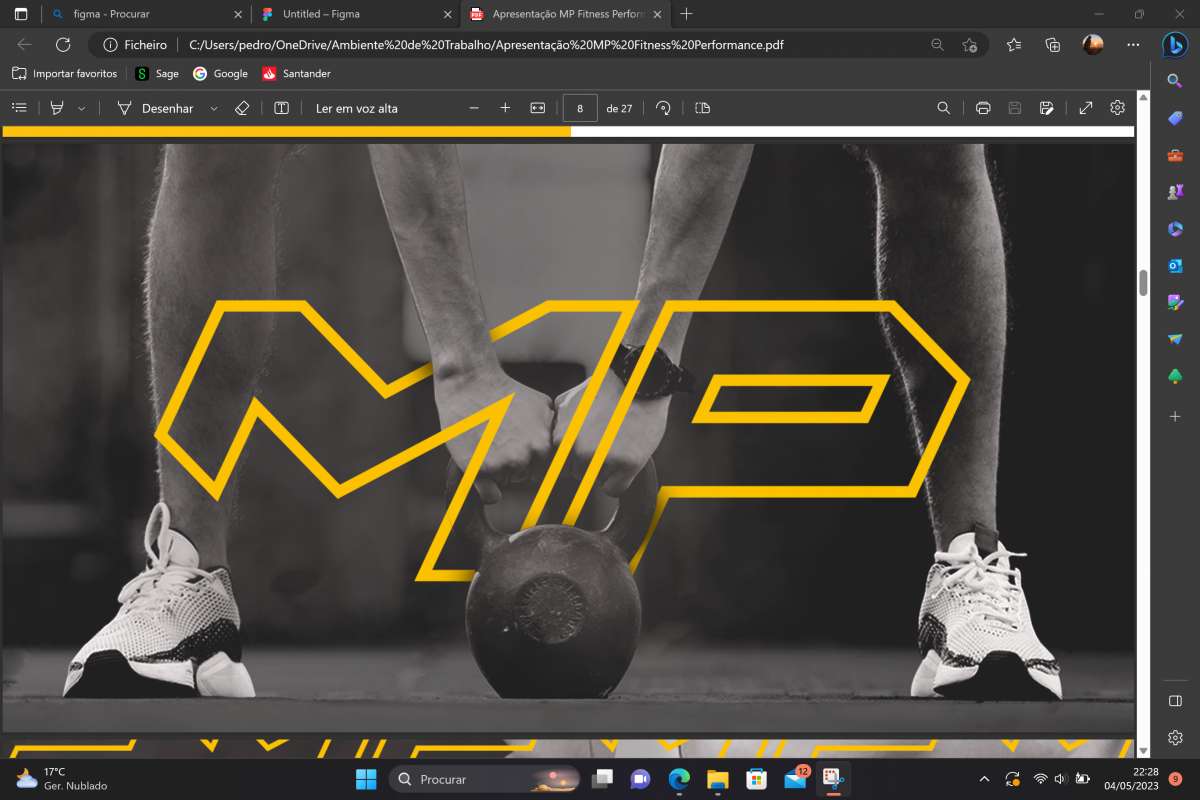The width and height of the screenshot is (1200, 800).
Task: Open the Favorites list
Action: 1014,44
